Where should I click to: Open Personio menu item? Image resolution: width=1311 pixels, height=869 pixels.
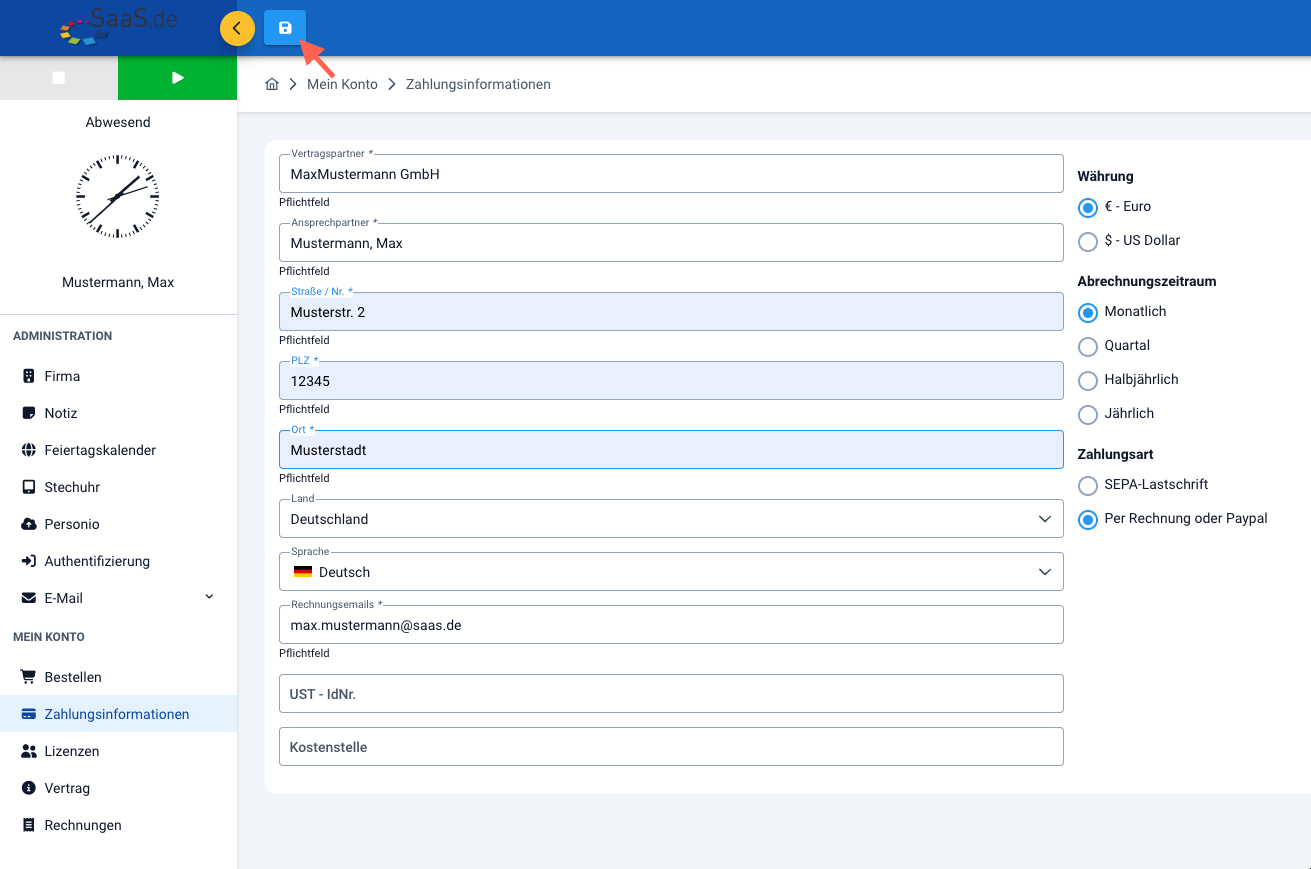118,524
